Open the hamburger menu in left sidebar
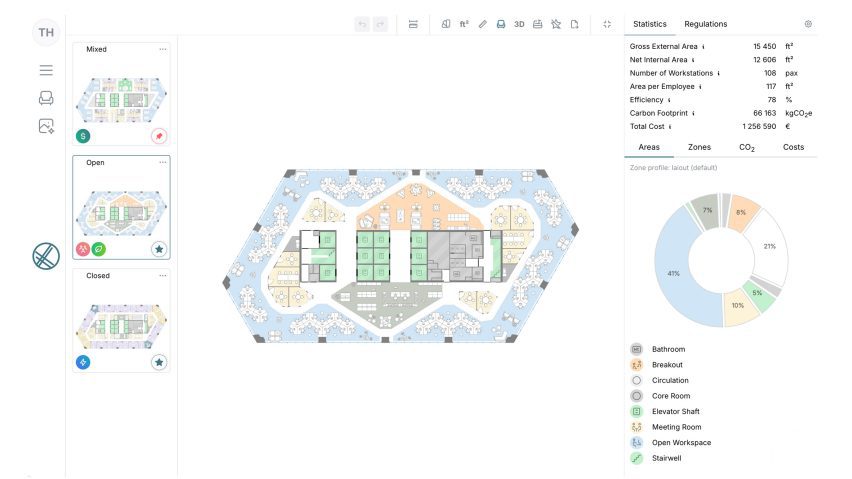 (46, 70)
